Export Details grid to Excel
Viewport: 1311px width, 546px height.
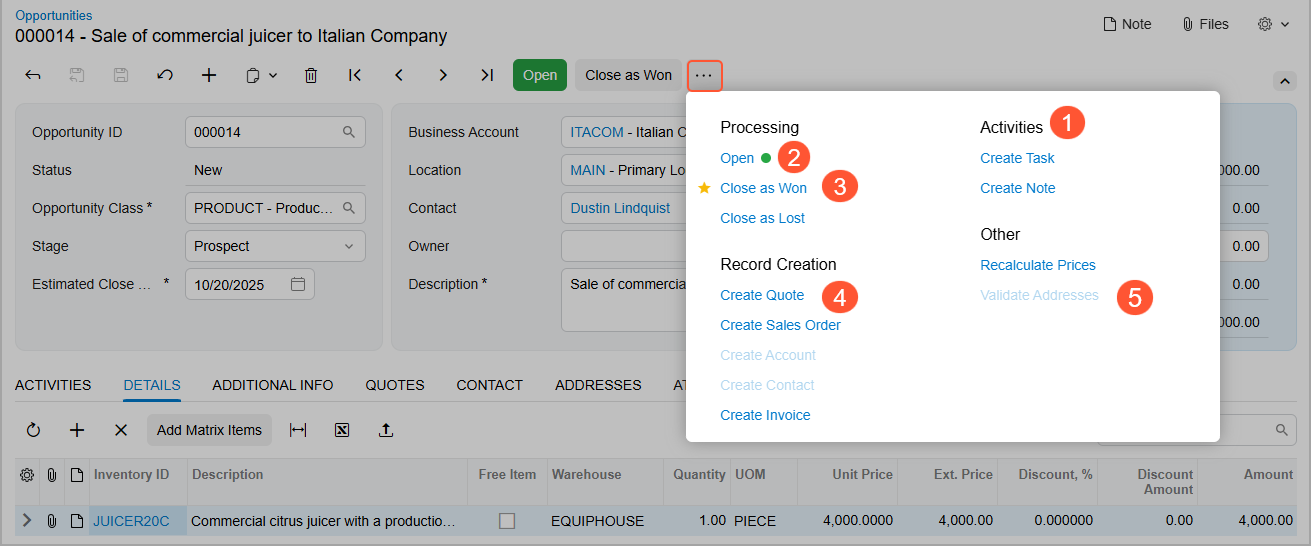click(x=342, y=430)
